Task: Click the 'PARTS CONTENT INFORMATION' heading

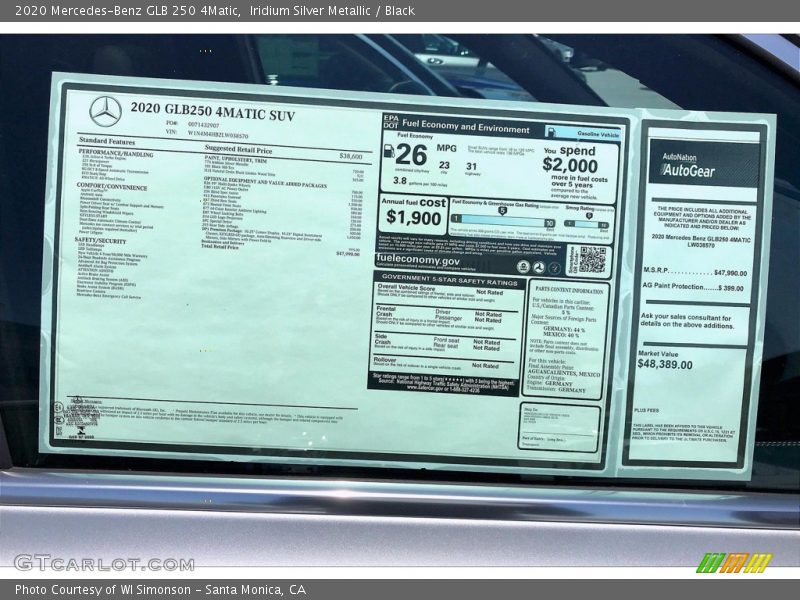Action: 569,290
